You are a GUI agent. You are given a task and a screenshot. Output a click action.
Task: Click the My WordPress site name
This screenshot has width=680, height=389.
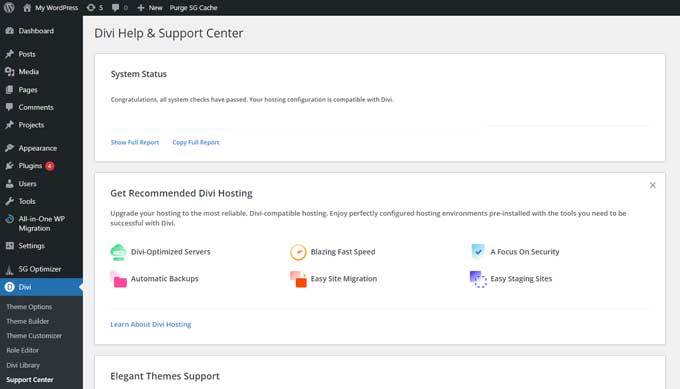[56, 7]
